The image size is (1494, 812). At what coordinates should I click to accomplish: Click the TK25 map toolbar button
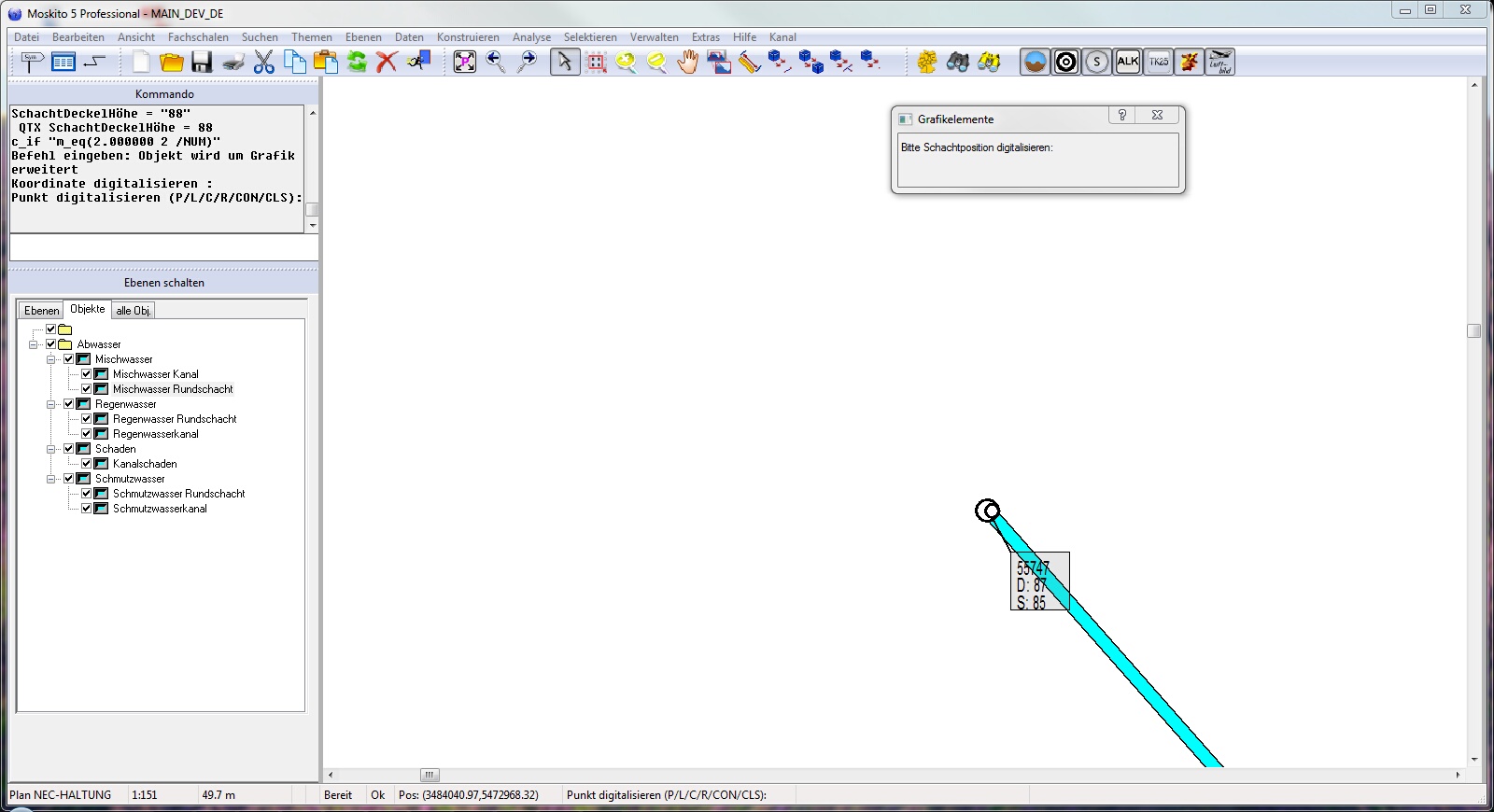tap(1158, 63)
